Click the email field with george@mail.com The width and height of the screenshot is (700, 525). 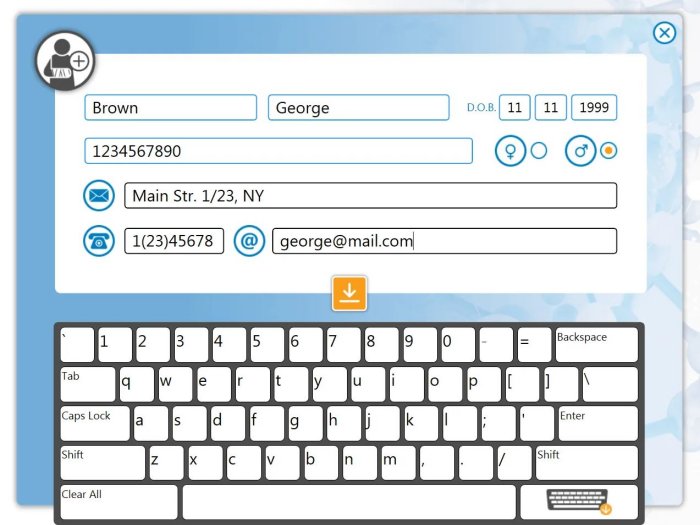(444, 241)
